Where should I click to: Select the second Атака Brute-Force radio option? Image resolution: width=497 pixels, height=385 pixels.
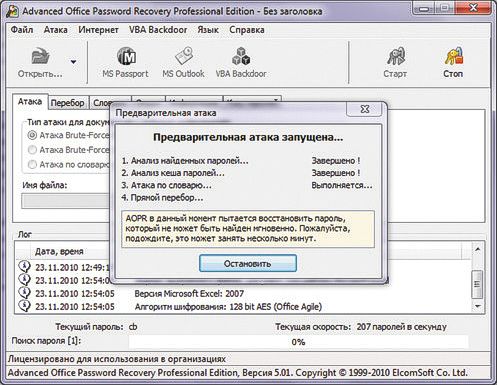[x=32, y=150]
